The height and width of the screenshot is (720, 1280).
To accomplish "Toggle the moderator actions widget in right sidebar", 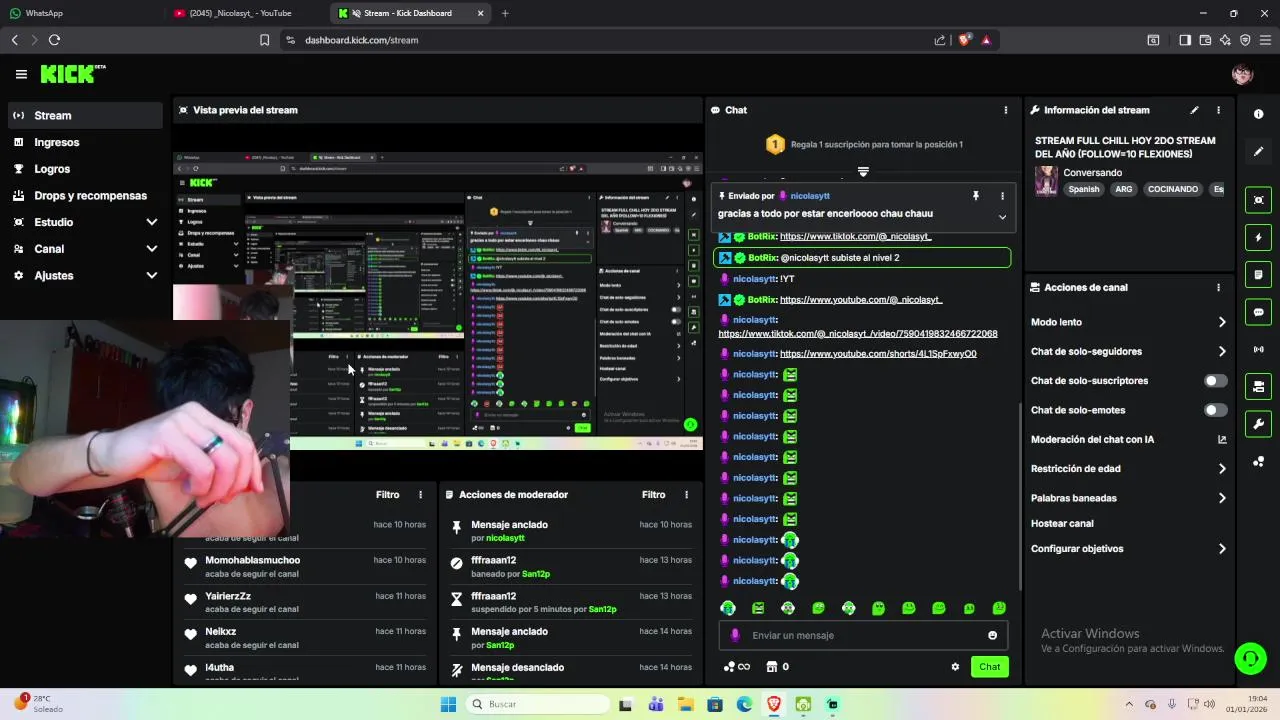I will click(1258, 386).
